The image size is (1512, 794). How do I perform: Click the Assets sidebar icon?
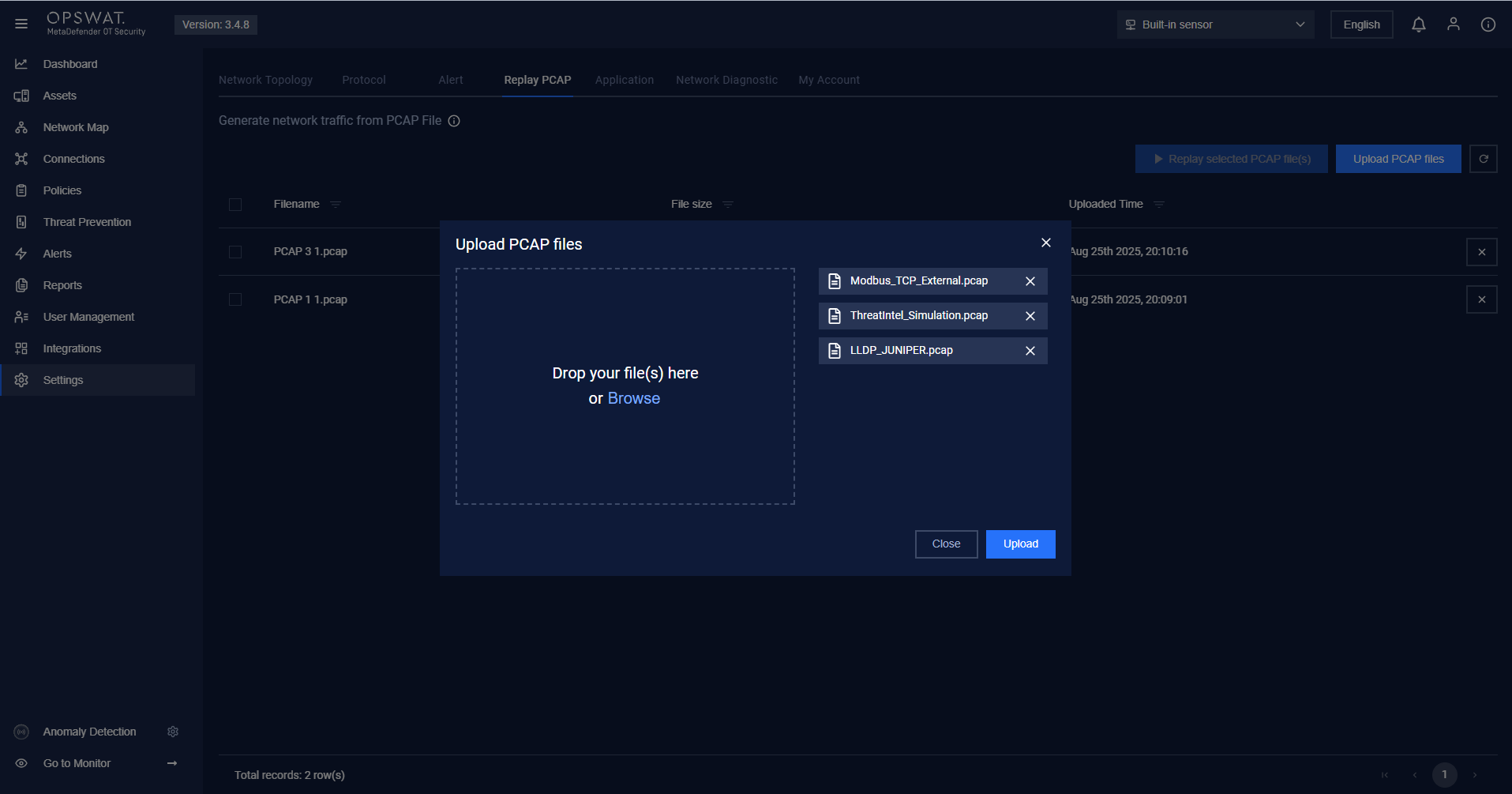coord(21,96)
